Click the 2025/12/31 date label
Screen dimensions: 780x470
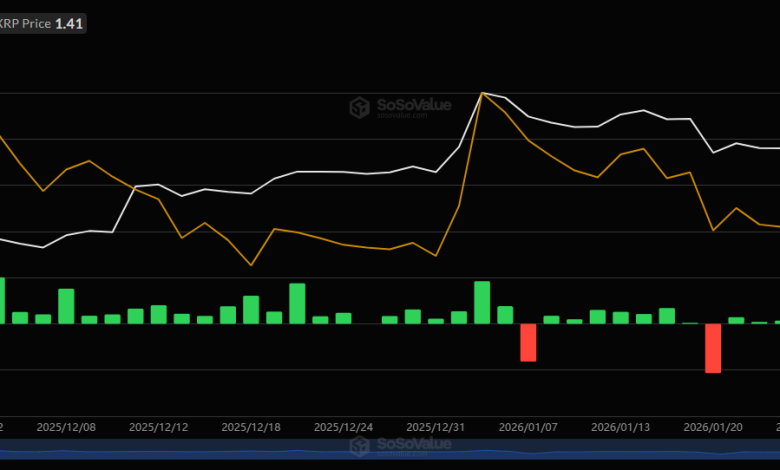point(436,426)
